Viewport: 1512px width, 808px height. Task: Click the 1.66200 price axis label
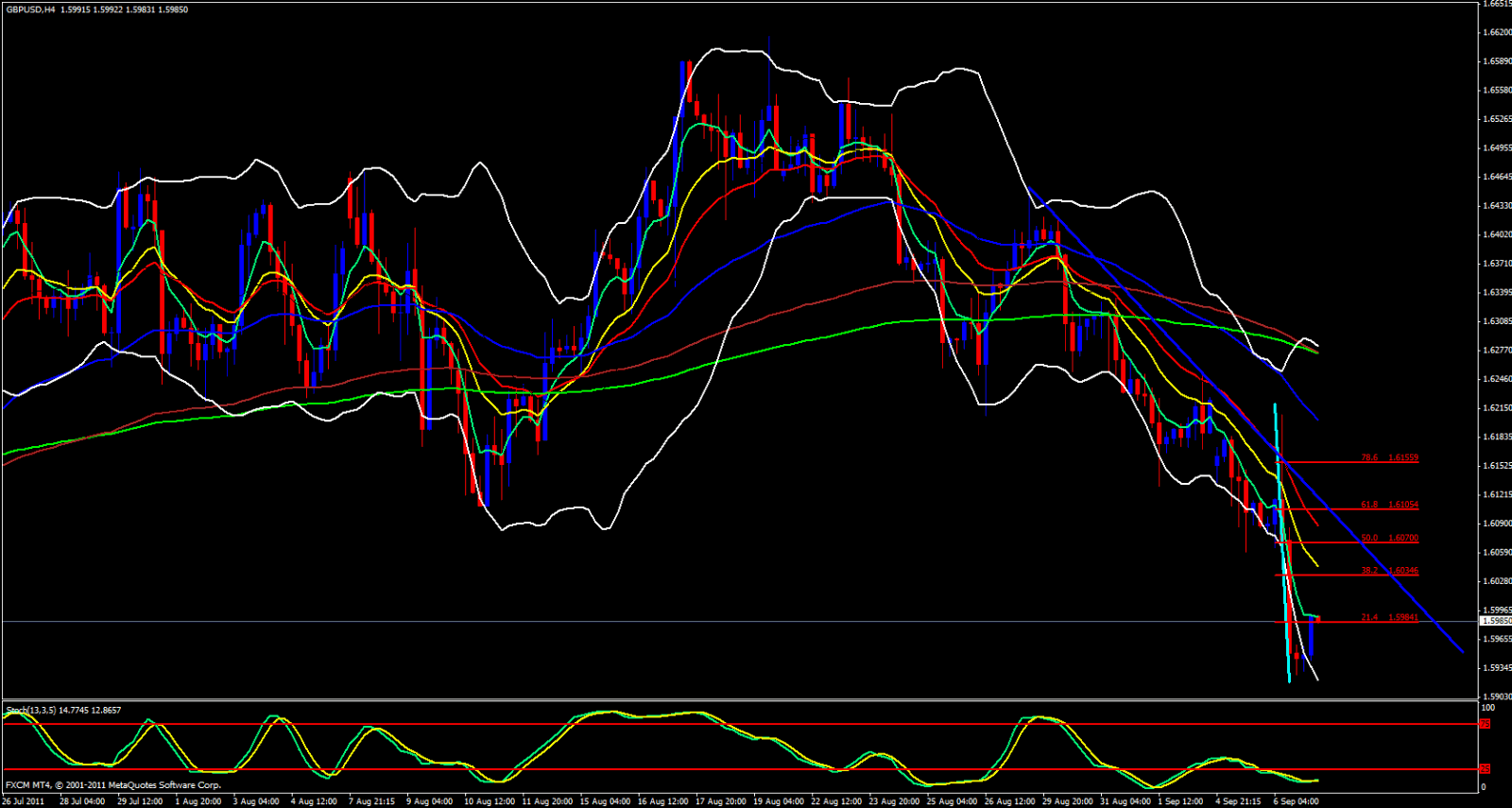click(x=1497, y=32)
